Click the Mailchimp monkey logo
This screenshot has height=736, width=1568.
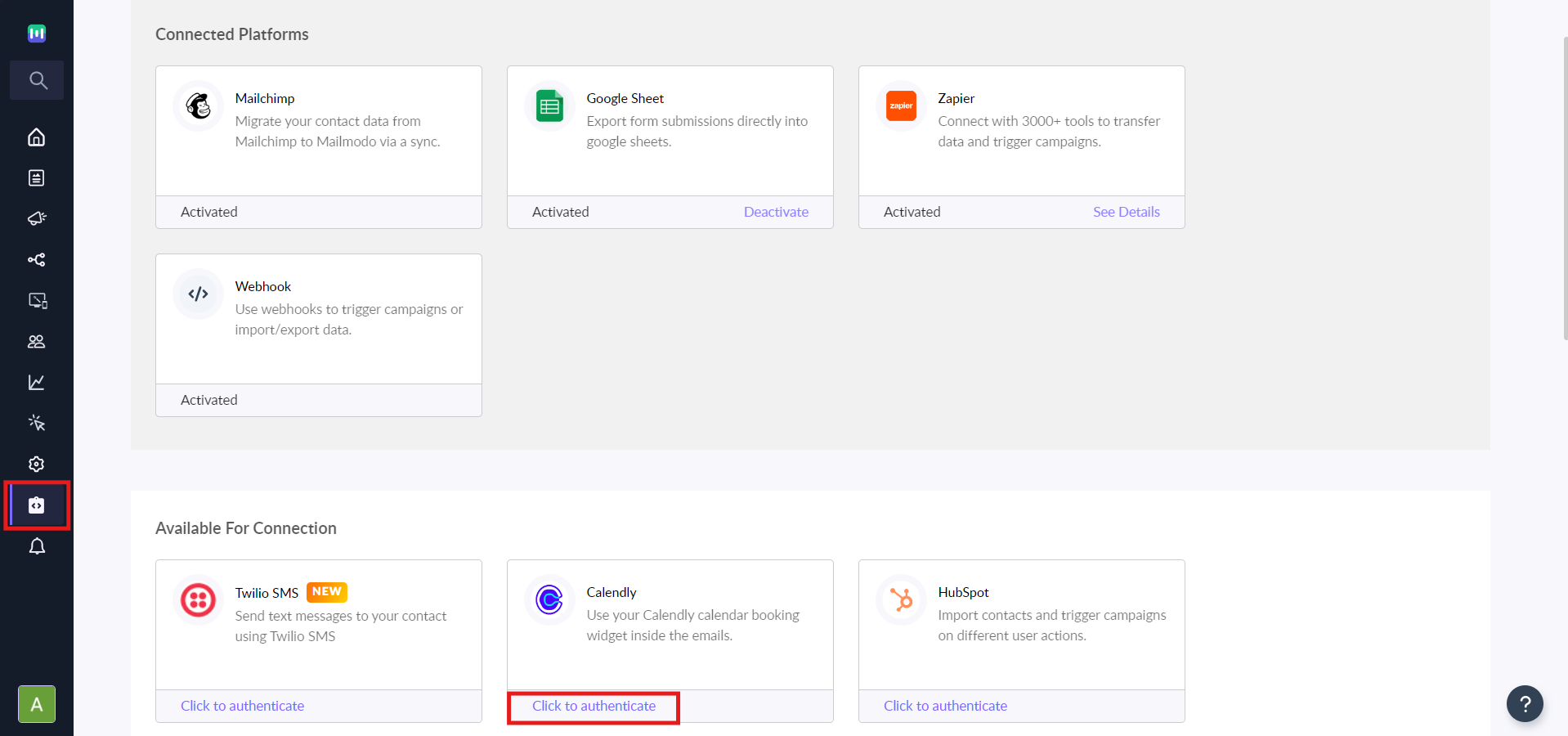[199, 105]
